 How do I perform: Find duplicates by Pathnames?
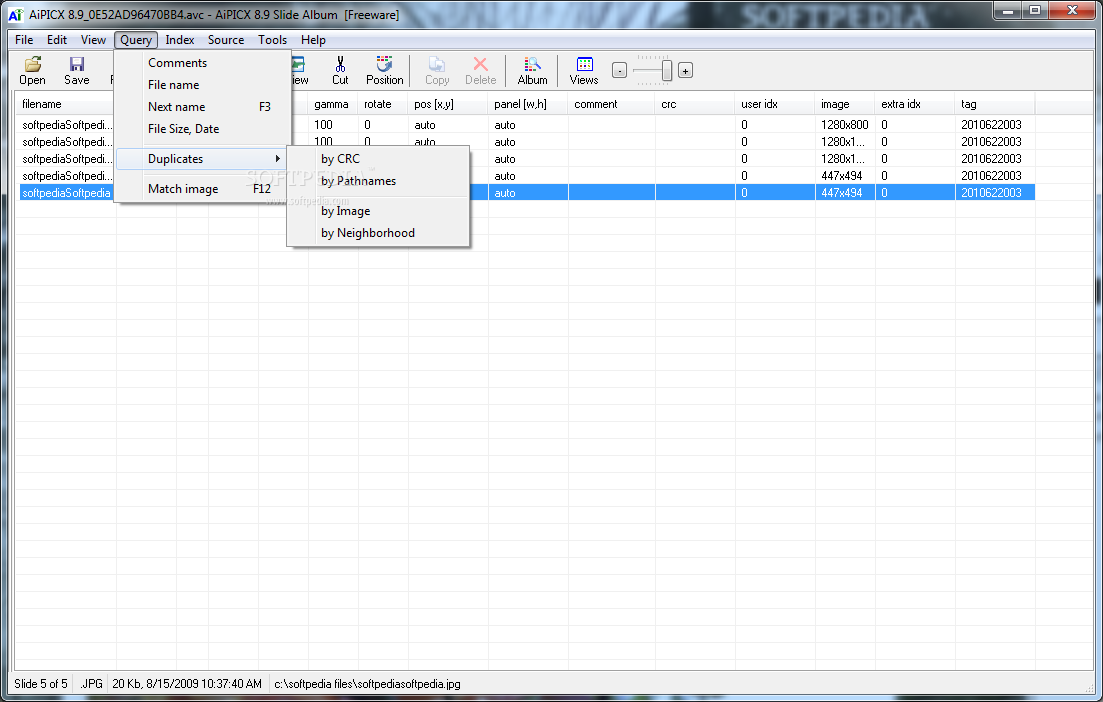coord(378,181)
